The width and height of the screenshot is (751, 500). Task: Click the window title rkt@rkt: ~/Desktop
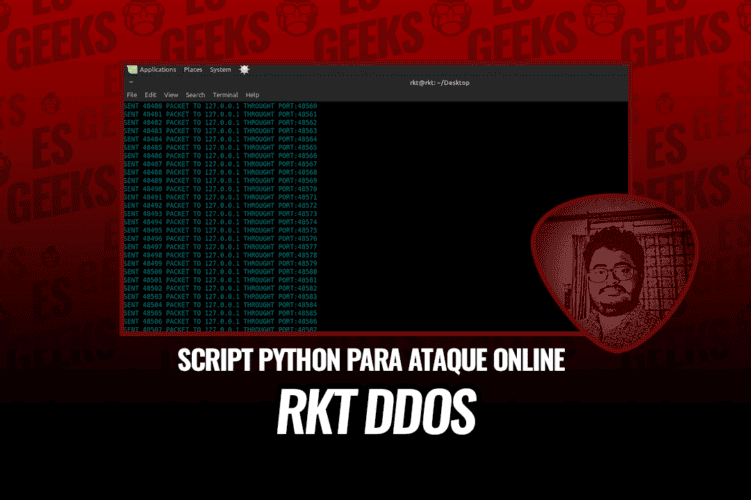pos(439,82)
